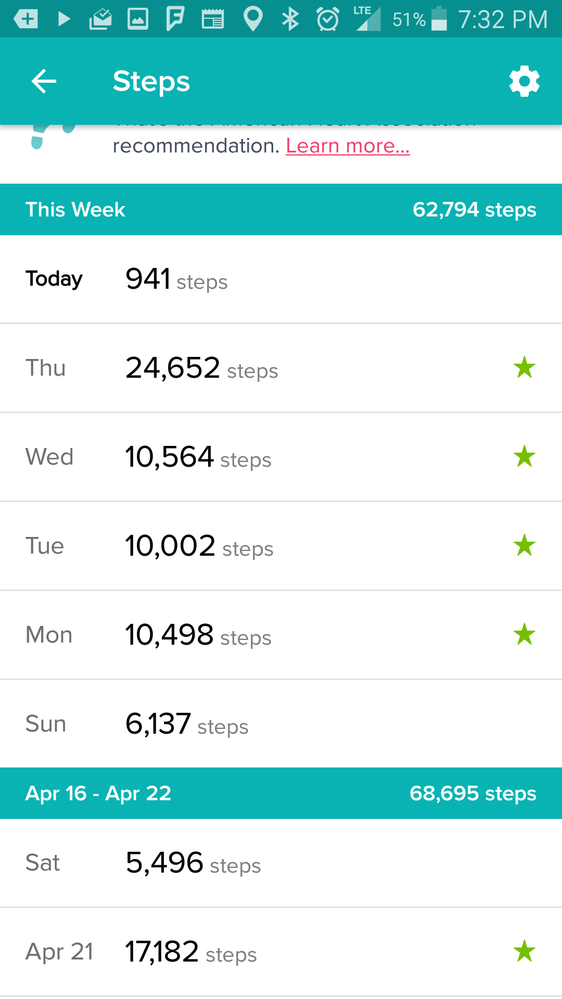Open the Learn more link

[x=347, y=146]
